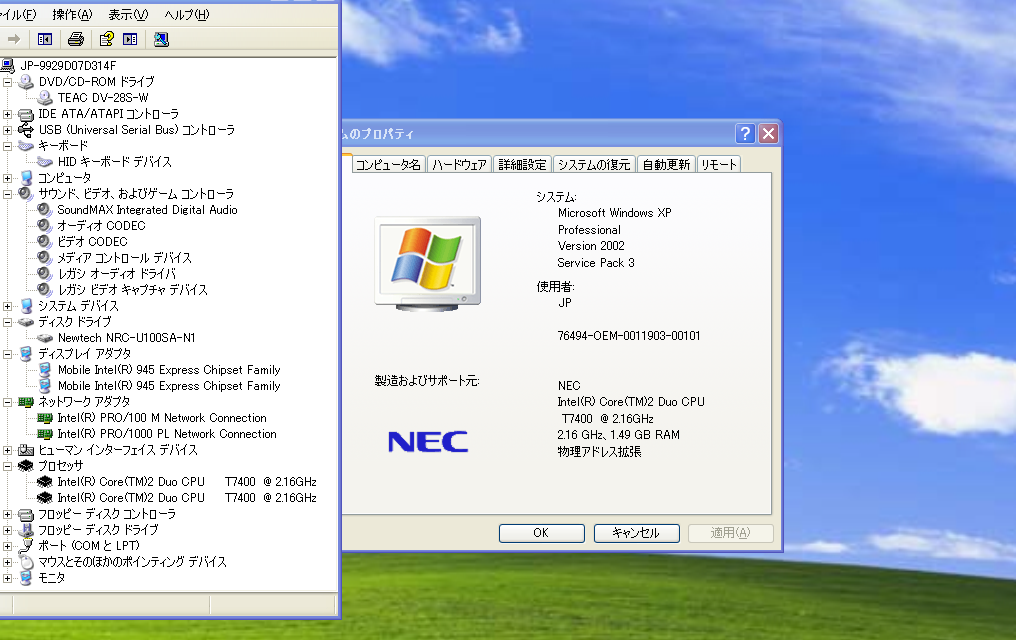Image resolution: width=1016 pixels, height=640 pixels.
Task: Open the 操作(A) menu
Action: [72, 14]
